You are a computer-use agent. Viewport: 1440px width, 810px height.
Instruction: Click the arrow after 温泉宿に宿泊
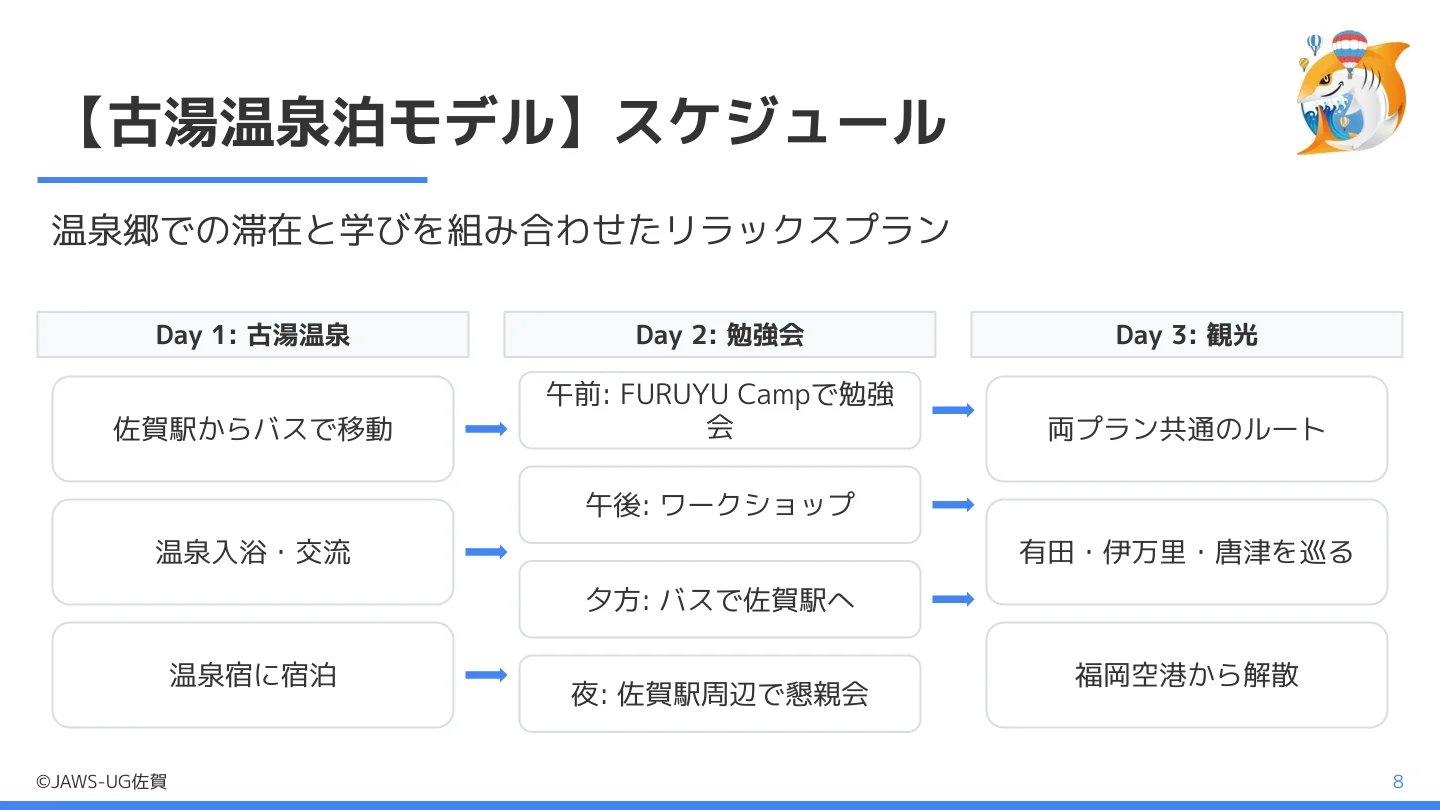click(x=486, y=675)
